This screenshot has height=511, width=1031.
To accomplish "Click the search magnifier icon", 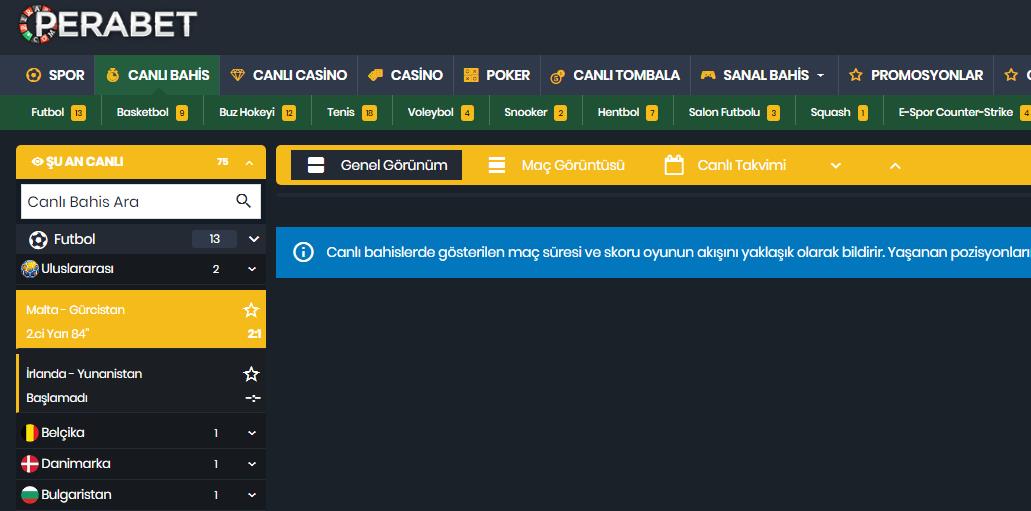I will [243, 201].
